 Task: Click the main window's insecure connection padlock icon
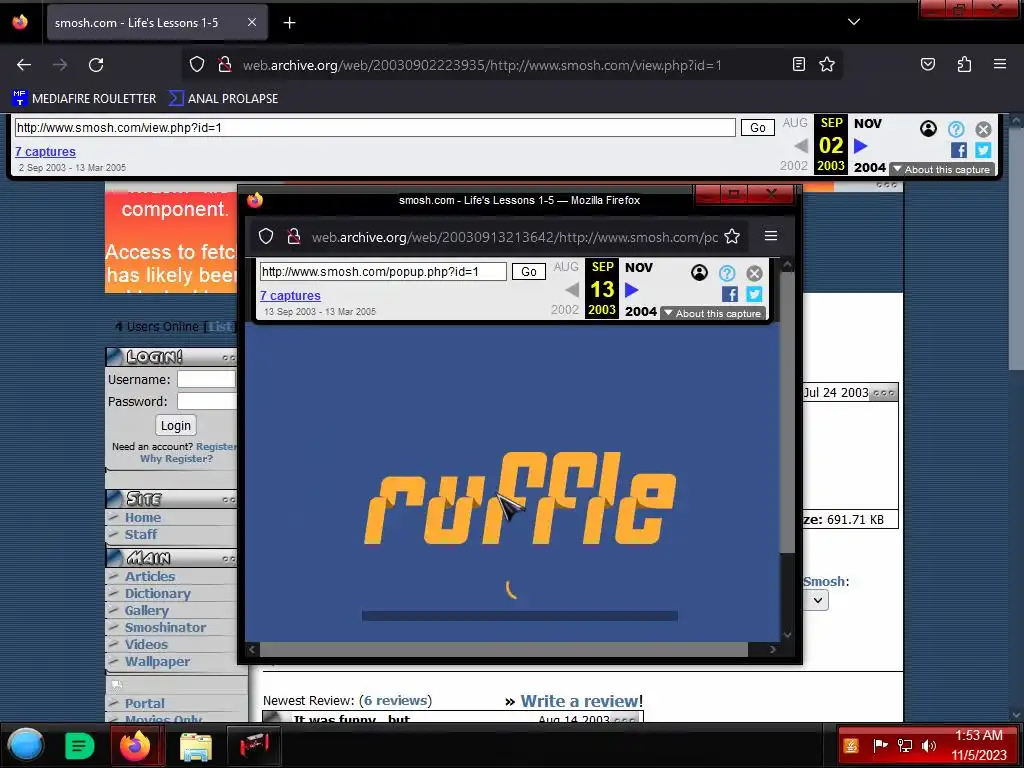[x=224, y=64]
